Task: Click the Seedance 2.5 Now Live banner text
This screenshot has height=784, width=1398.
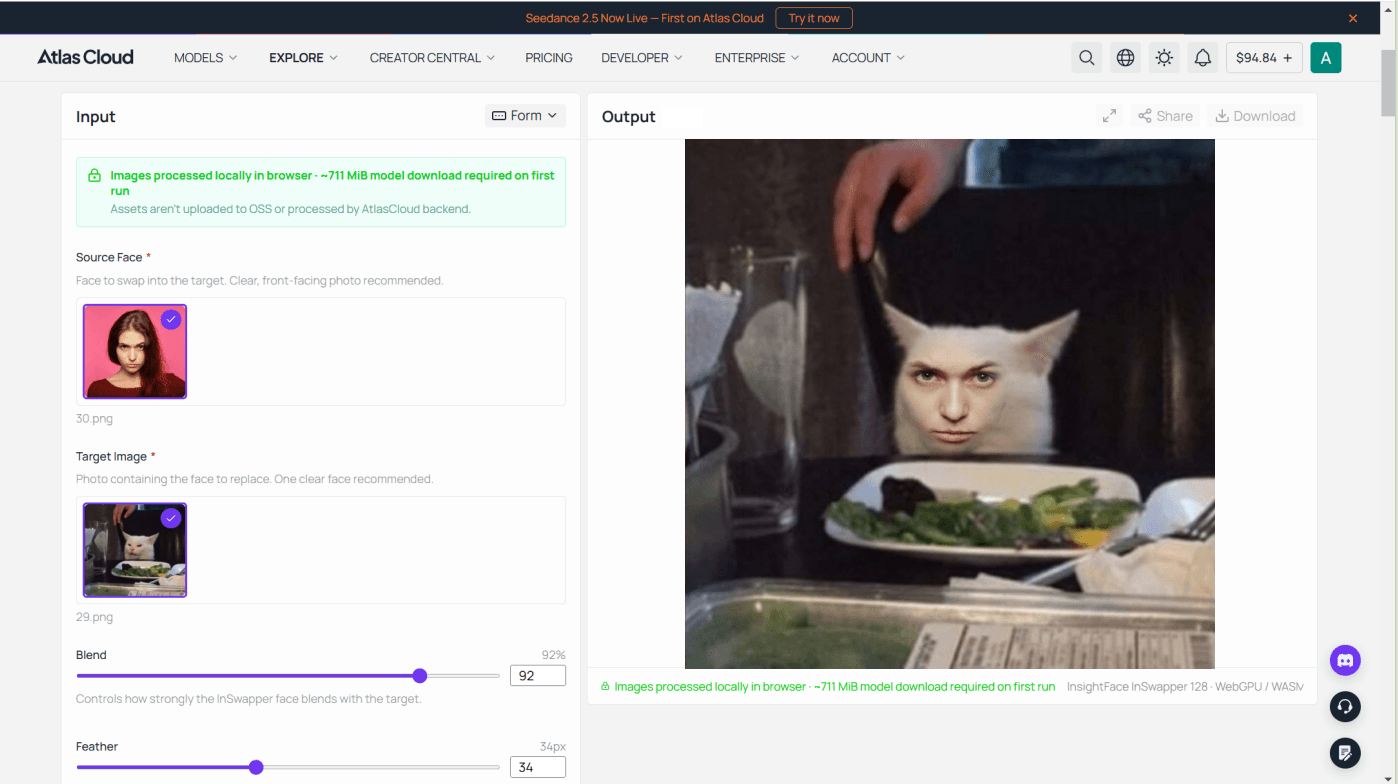Action: click(645, 18)
